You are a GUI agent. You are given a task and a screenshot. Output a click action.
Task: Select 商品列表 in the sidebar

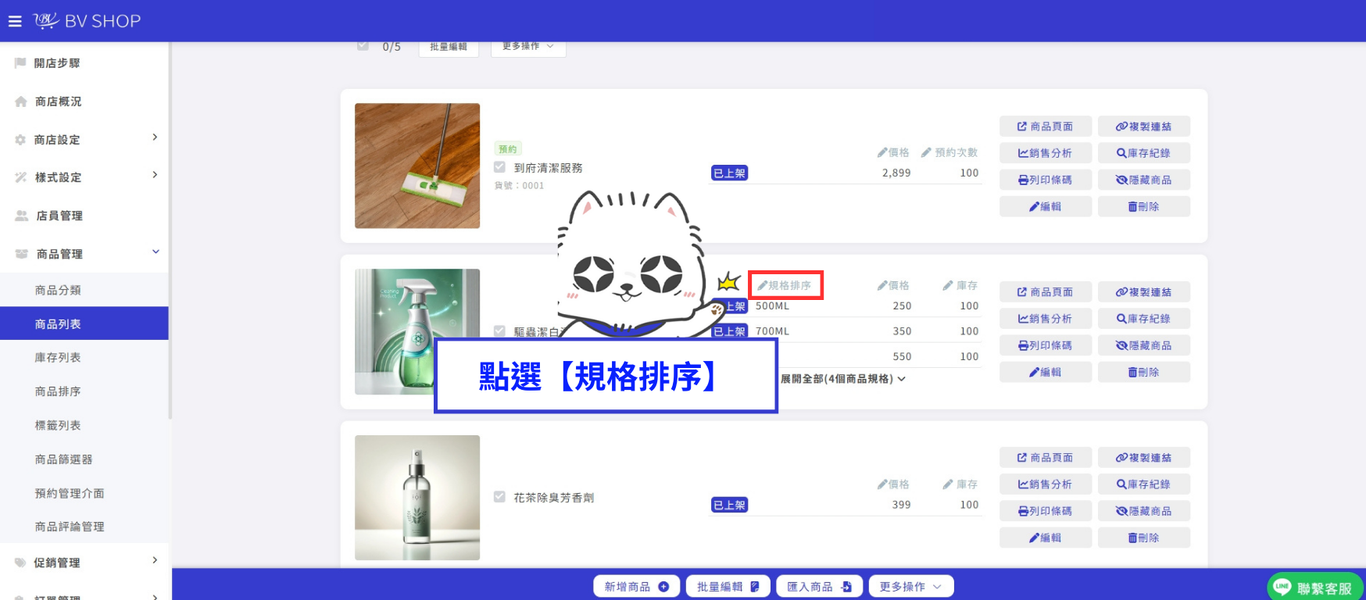click(84, 324)
